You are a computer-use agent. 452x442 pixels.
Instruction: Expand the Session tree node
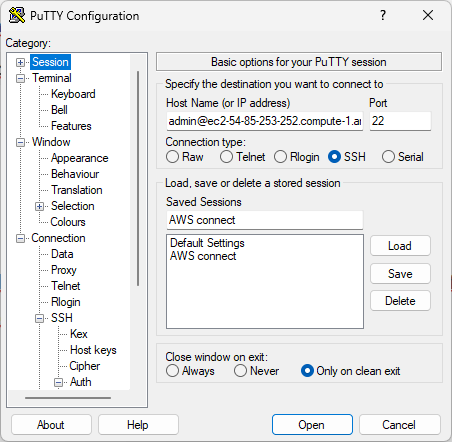(20, 62)
